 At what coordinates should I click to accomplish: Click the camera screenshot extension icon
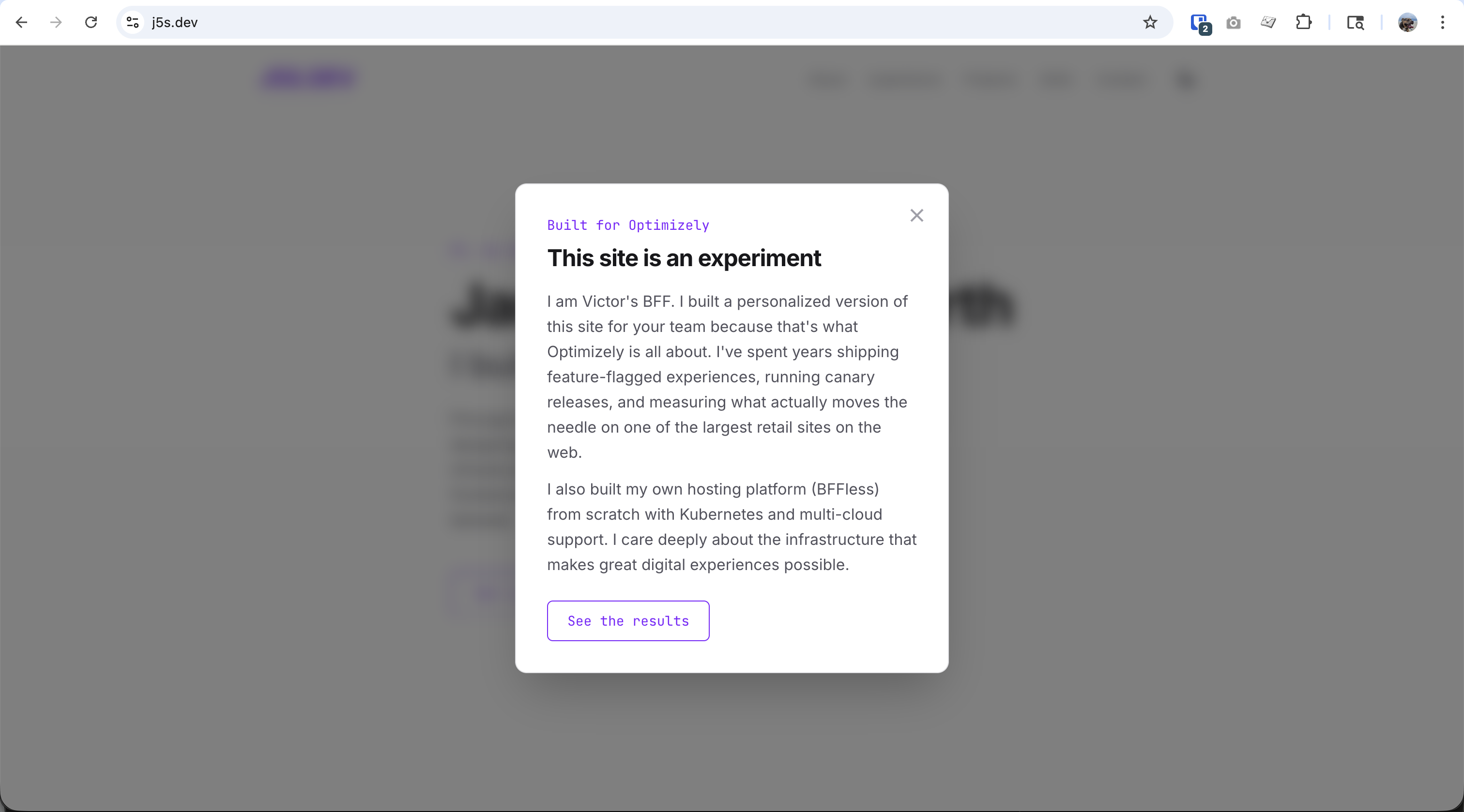1233,23
